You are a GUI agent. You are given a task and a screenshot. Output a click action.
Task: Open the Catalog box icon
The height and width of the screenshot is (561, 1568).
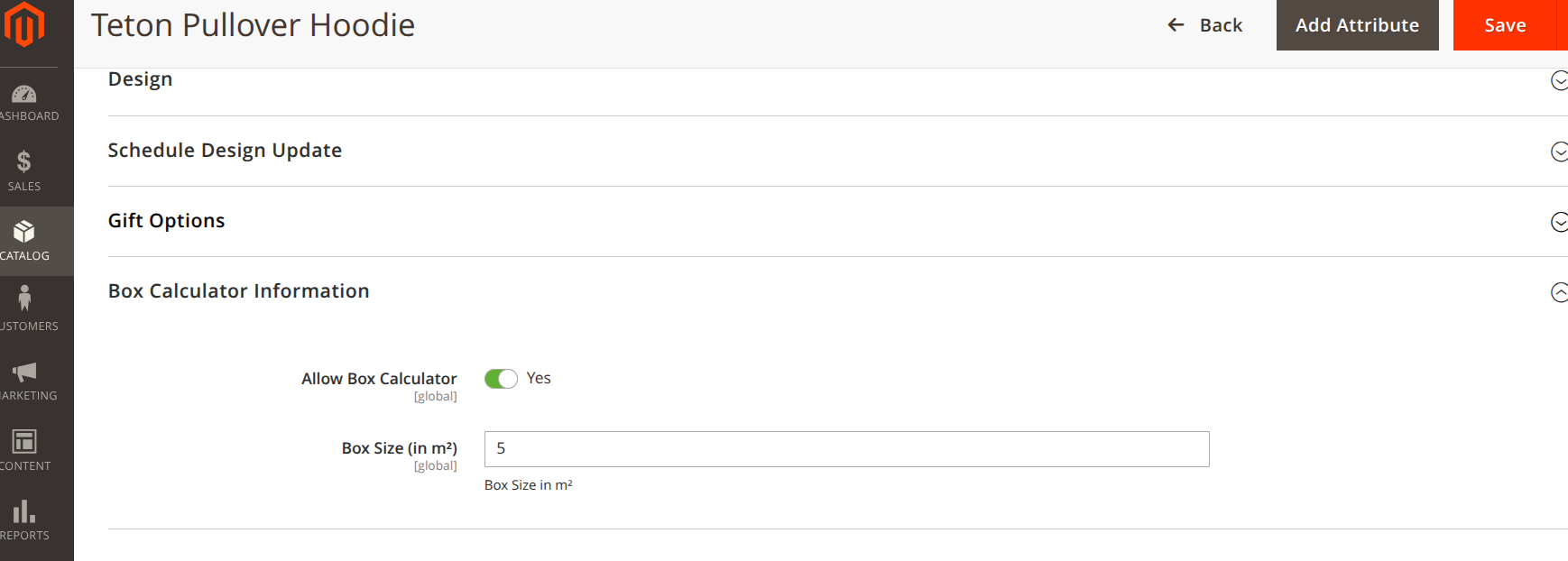click(x=24, y=232)
